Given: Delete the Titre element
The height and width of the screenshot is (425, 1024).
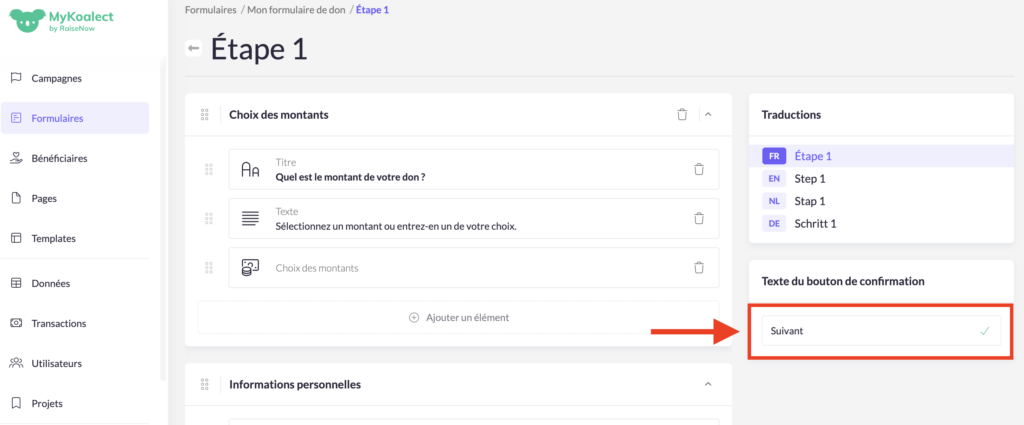Looking at the screenshot, I should click(x=699, y=169).
